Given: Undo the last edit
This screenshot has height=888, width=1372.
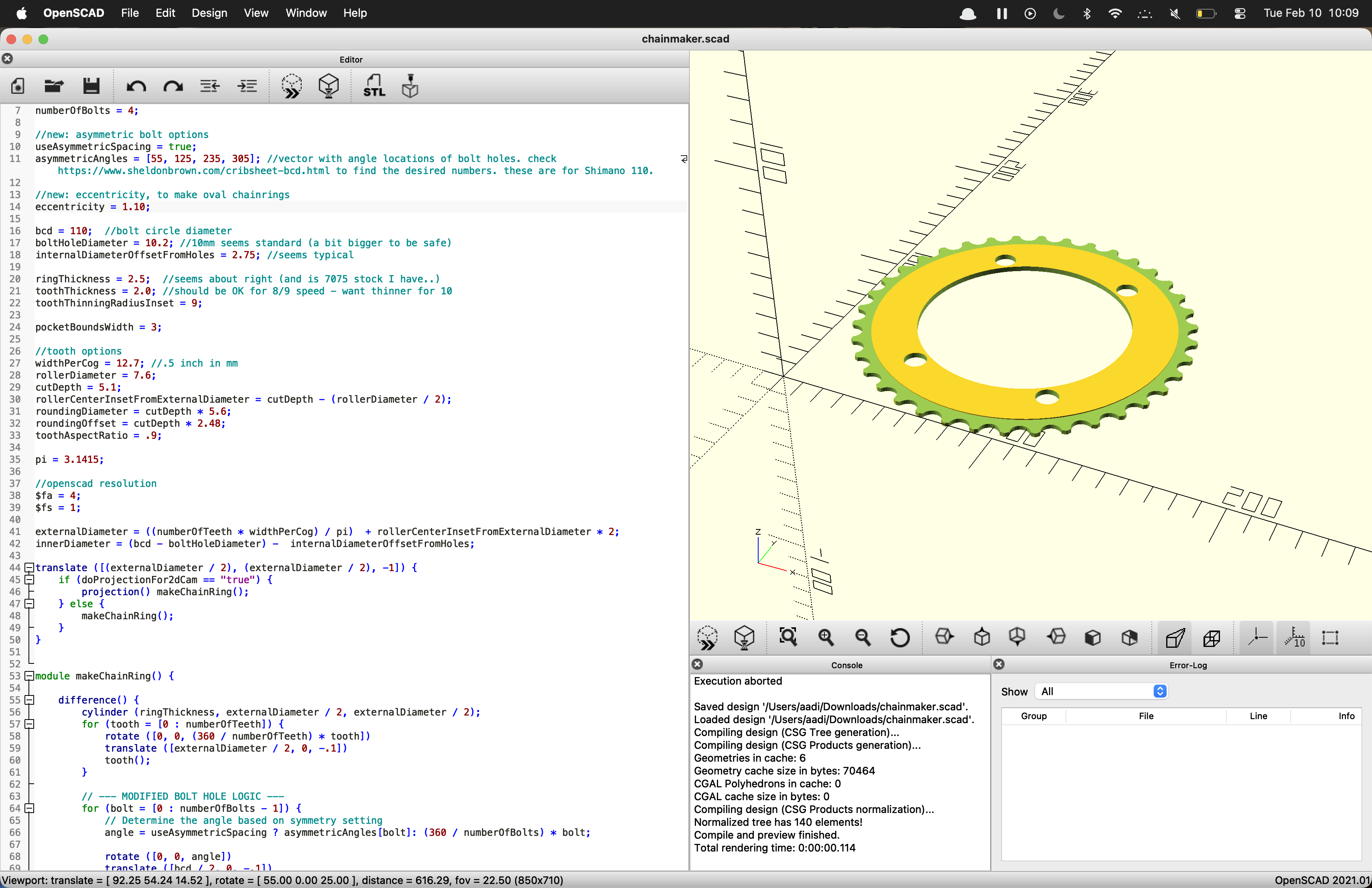Looking at the screenshot, I should click(x=137, y=86).
